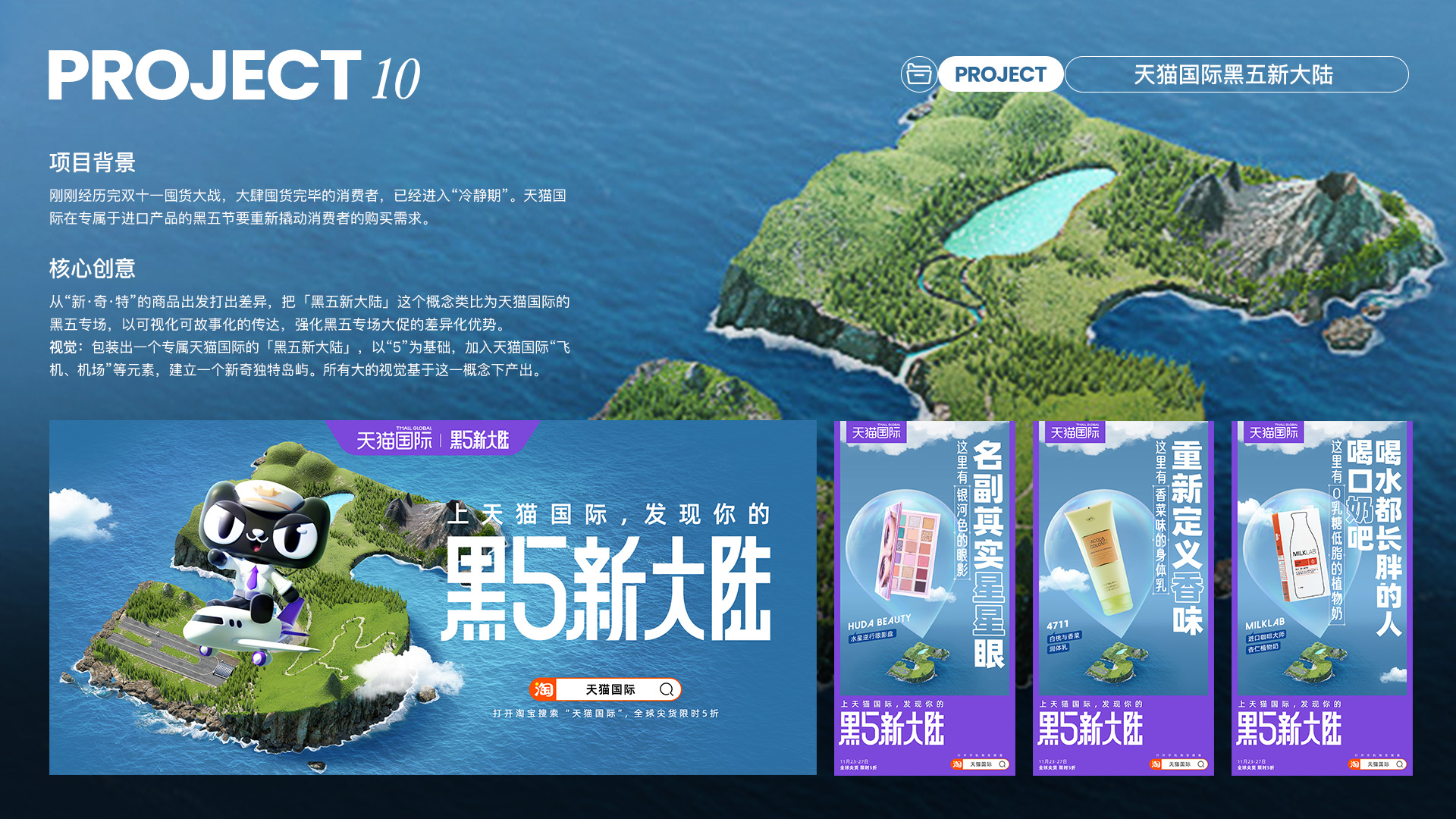The height and width of the screenshot is (819, 1456).
Task: Click the 名副其实星星眼 vertical headline
Action: (989, 554)
